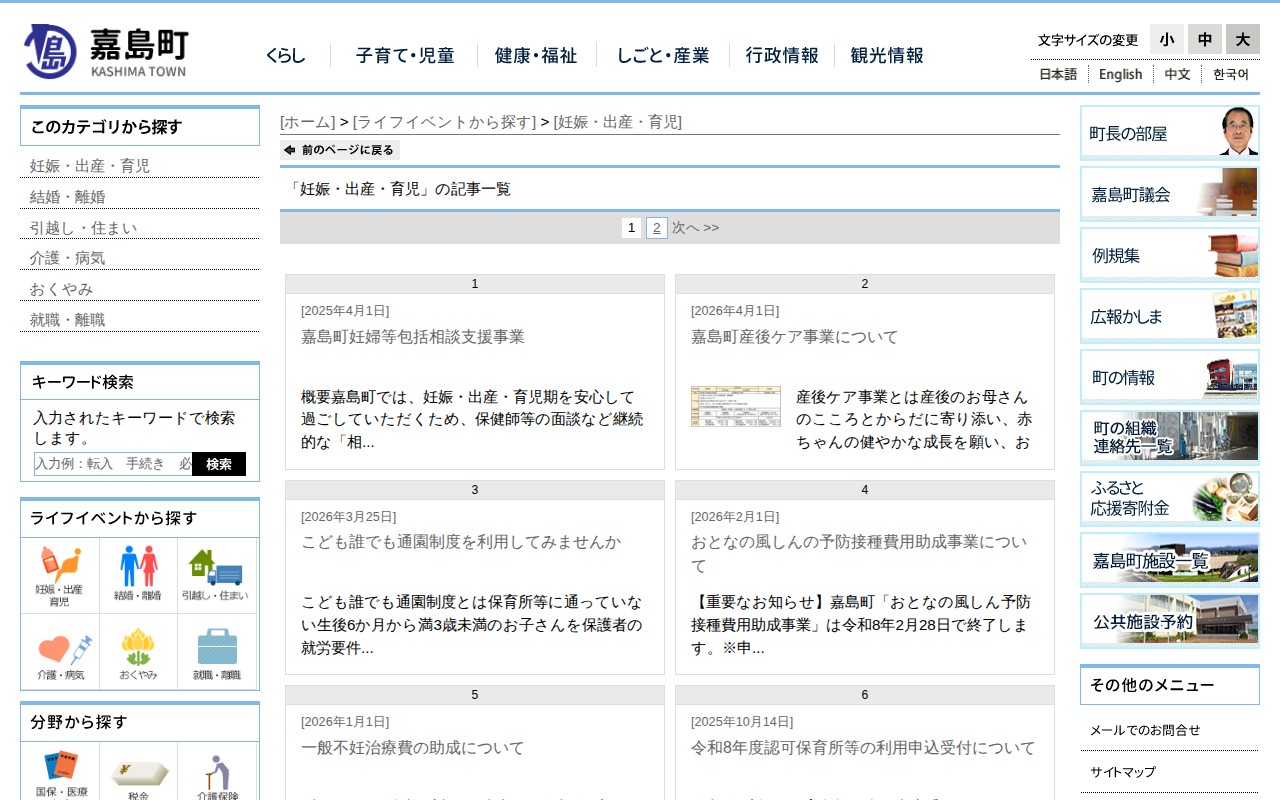Set text size to 大
The image size is (1280, 800).
1242,39
